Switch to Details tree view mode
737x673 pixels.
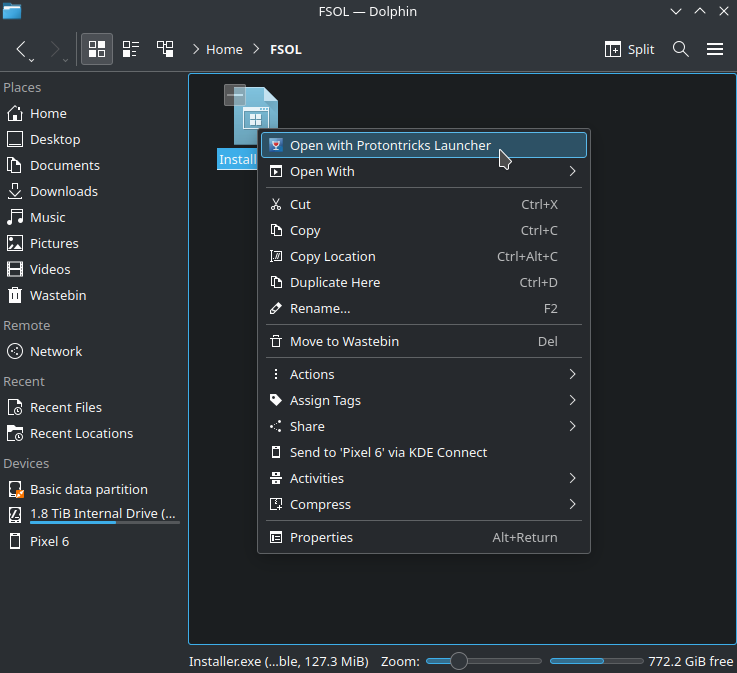point(165,49)
